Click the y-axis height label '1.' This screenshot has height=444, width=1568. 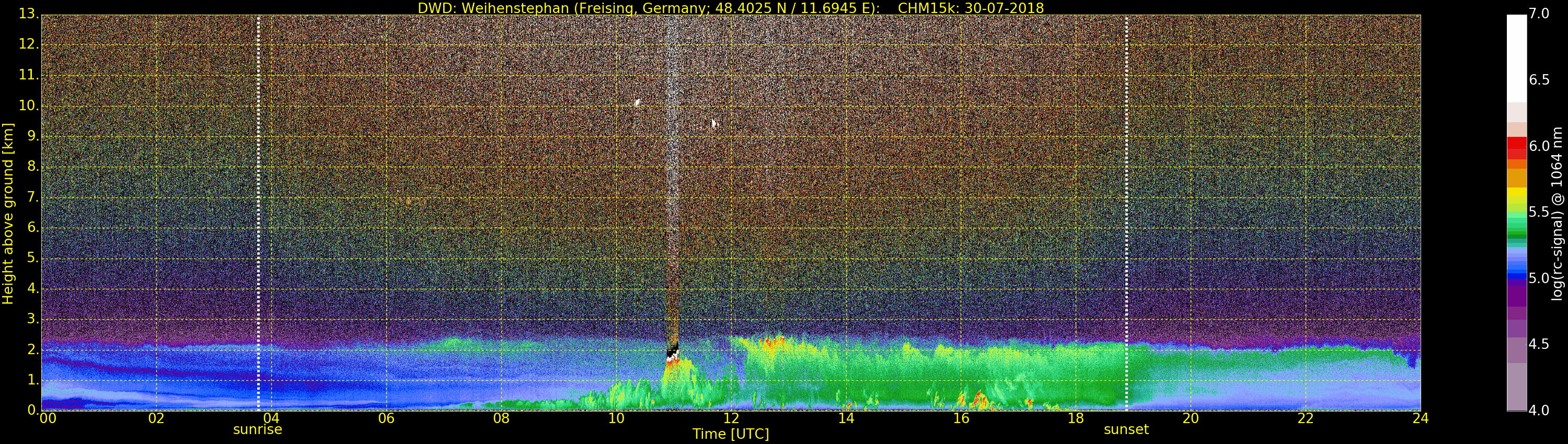pos(33,380)
